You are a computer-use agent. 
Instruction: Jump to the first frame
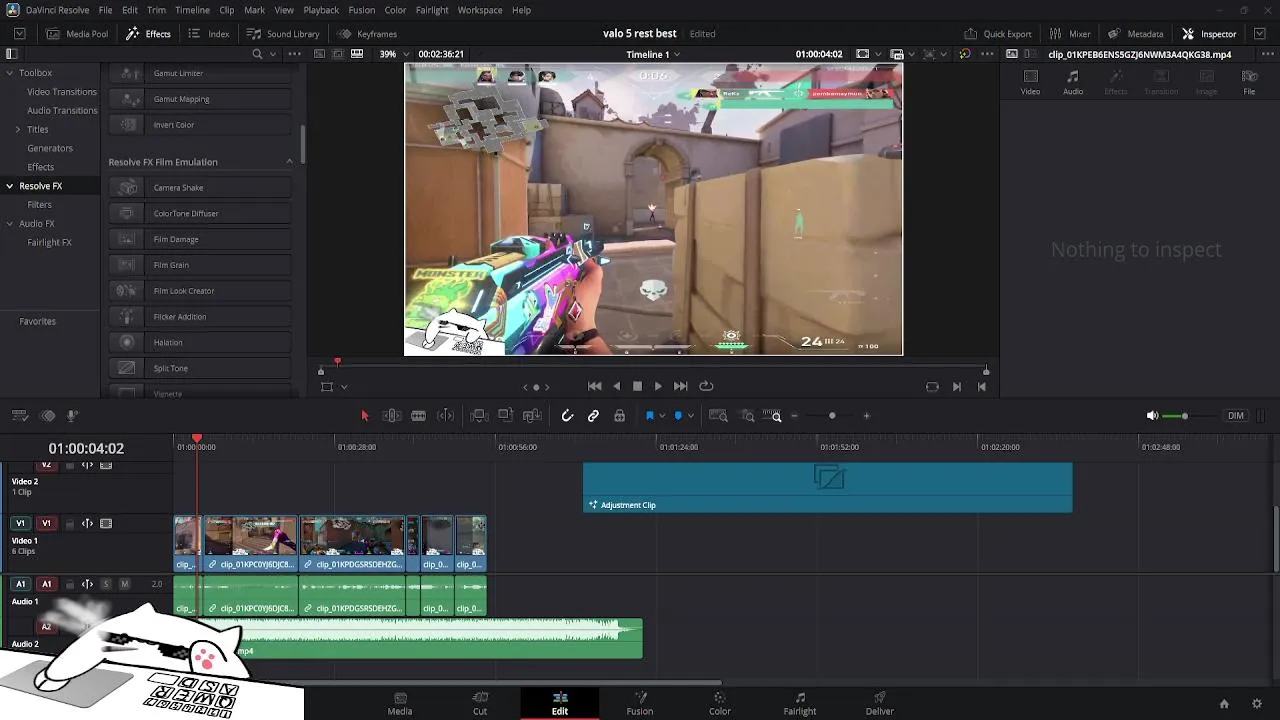point(594,386)
